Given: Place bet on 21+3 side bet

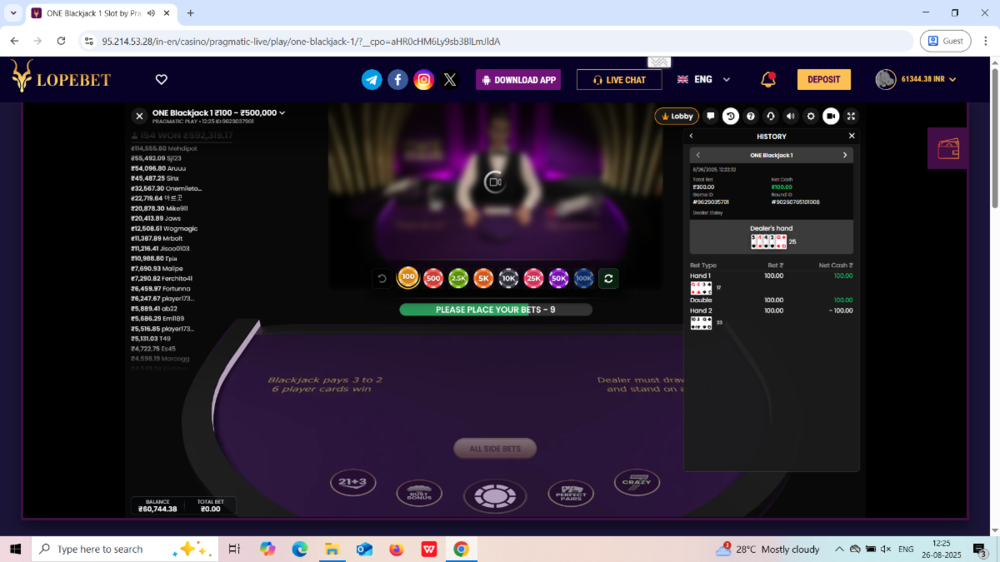Looking at the screenshot, I should pyautogui.click(x=353, y=483).
